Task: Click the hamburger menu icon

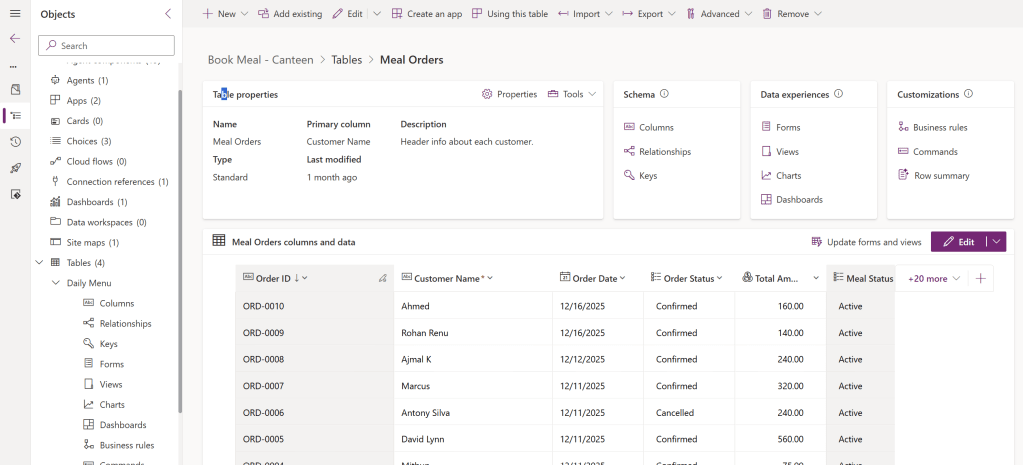Action: [14, 13]
